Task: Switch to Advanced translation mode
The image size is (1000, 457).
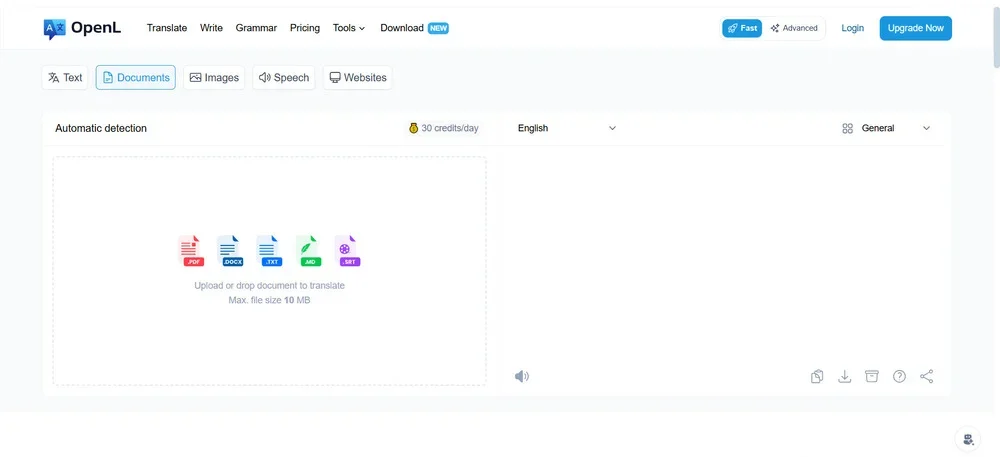Action: (794, 28)
